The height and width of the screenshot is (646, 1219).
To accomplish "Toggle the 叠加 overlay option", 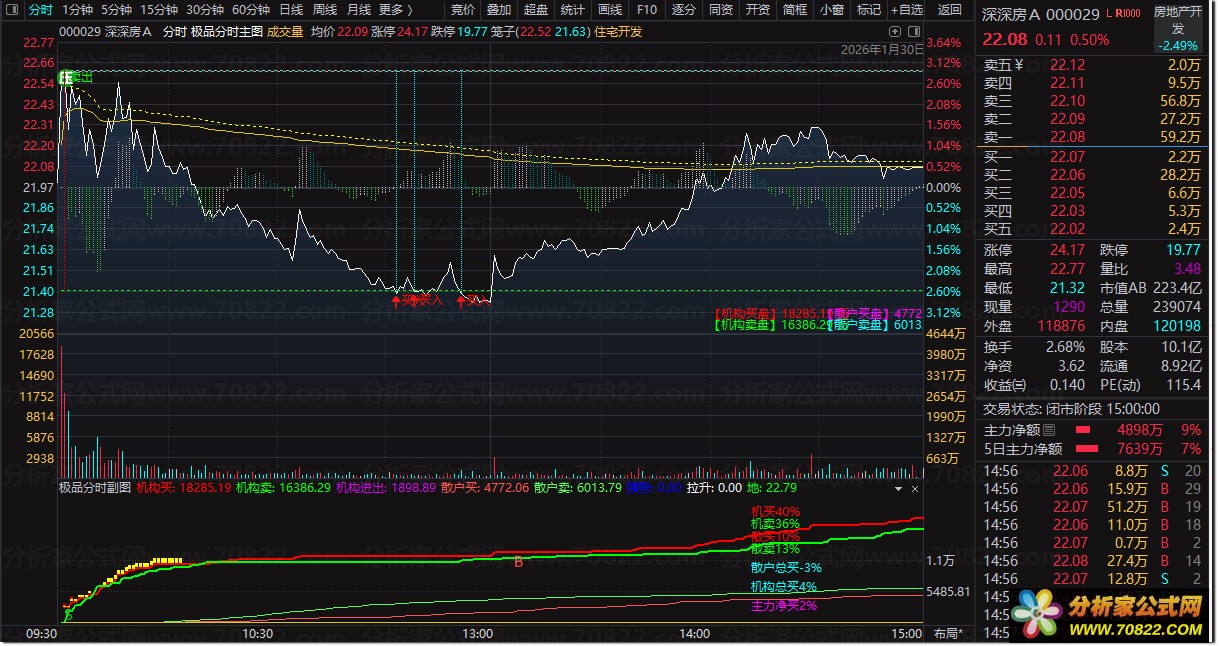I will coord(498,9).
